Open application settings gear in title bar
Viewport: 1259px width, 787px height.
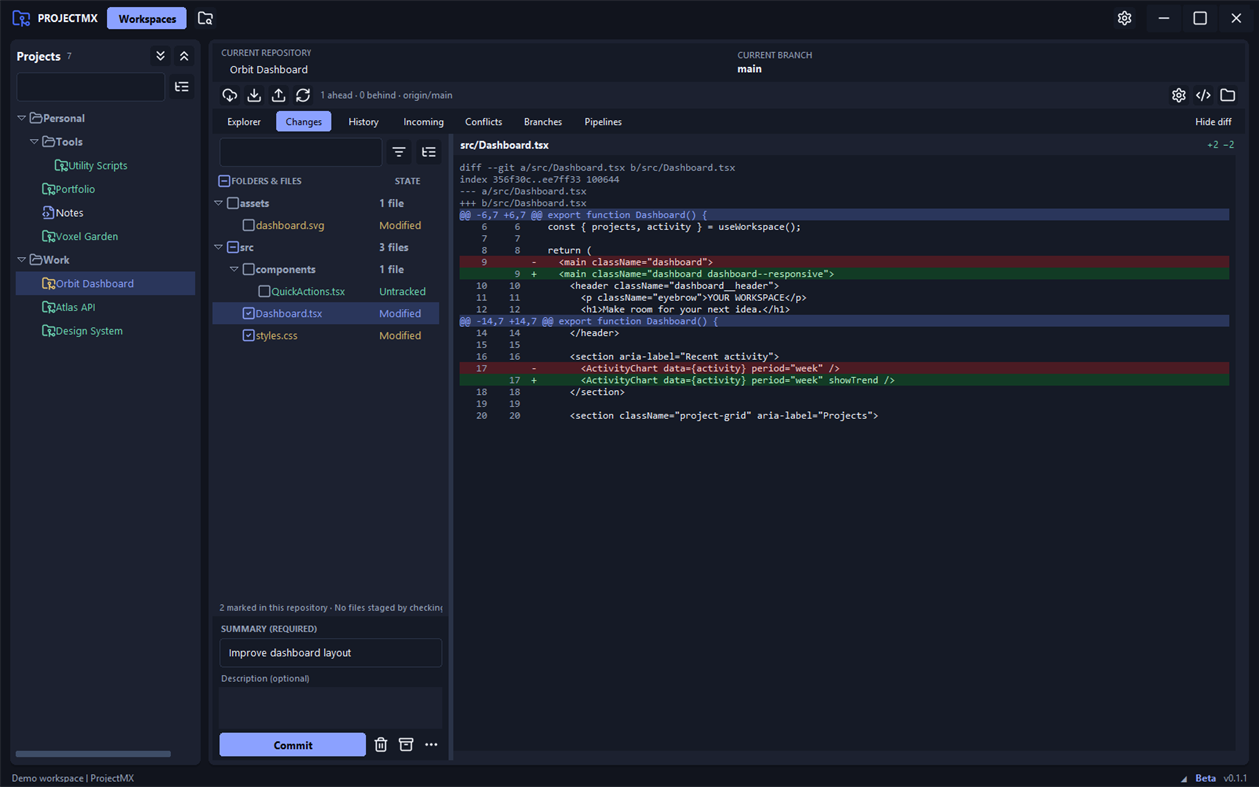[1124, 18]
